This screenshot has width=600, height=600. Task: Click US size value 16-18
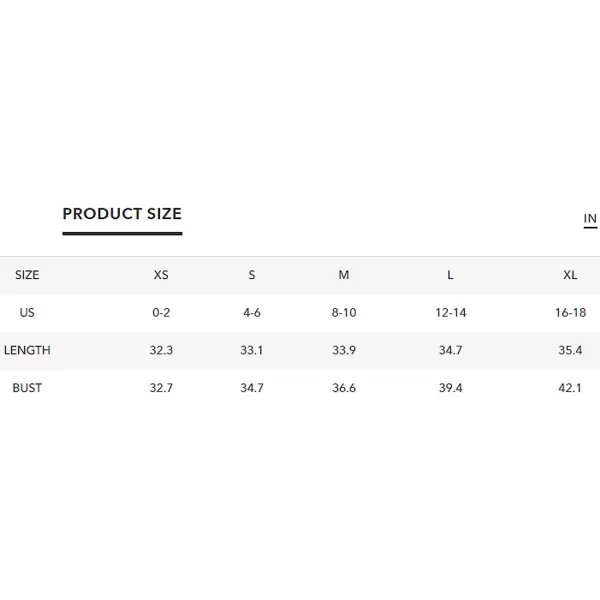pyautogui.click(x=571, y=313)
